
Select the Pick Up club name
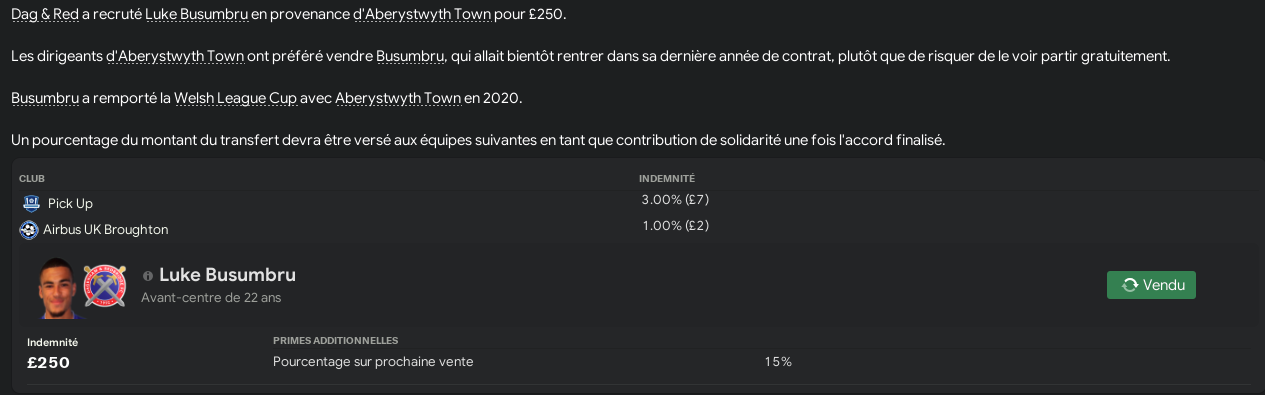pos(70,203)
